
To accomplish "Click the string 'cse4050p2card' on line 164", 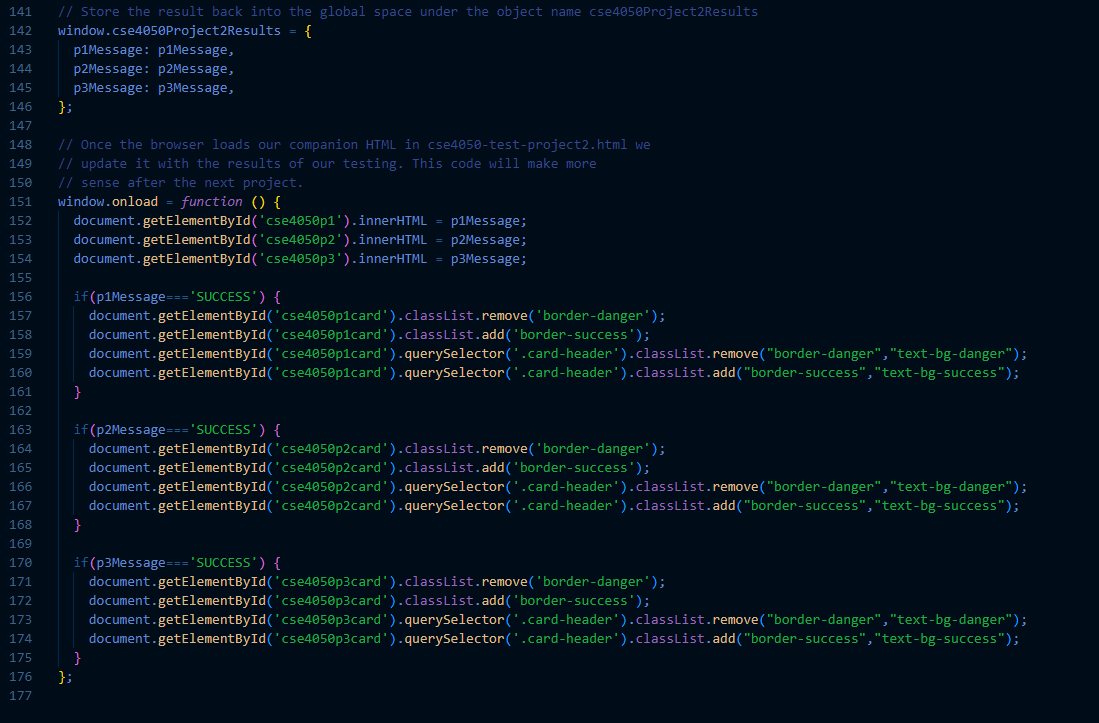I will click(331, 448).
